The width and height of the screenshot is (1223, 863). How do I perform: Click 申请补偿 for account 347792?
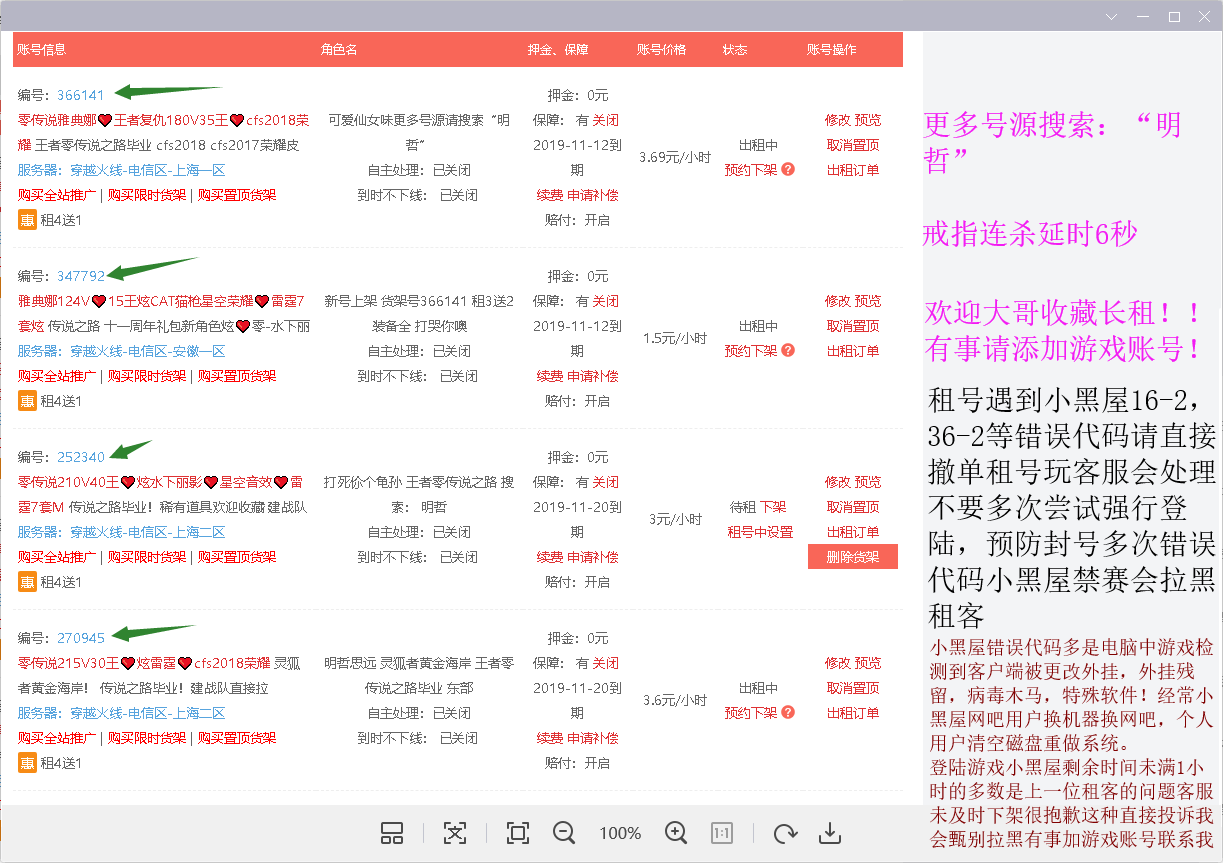[593, 376]
